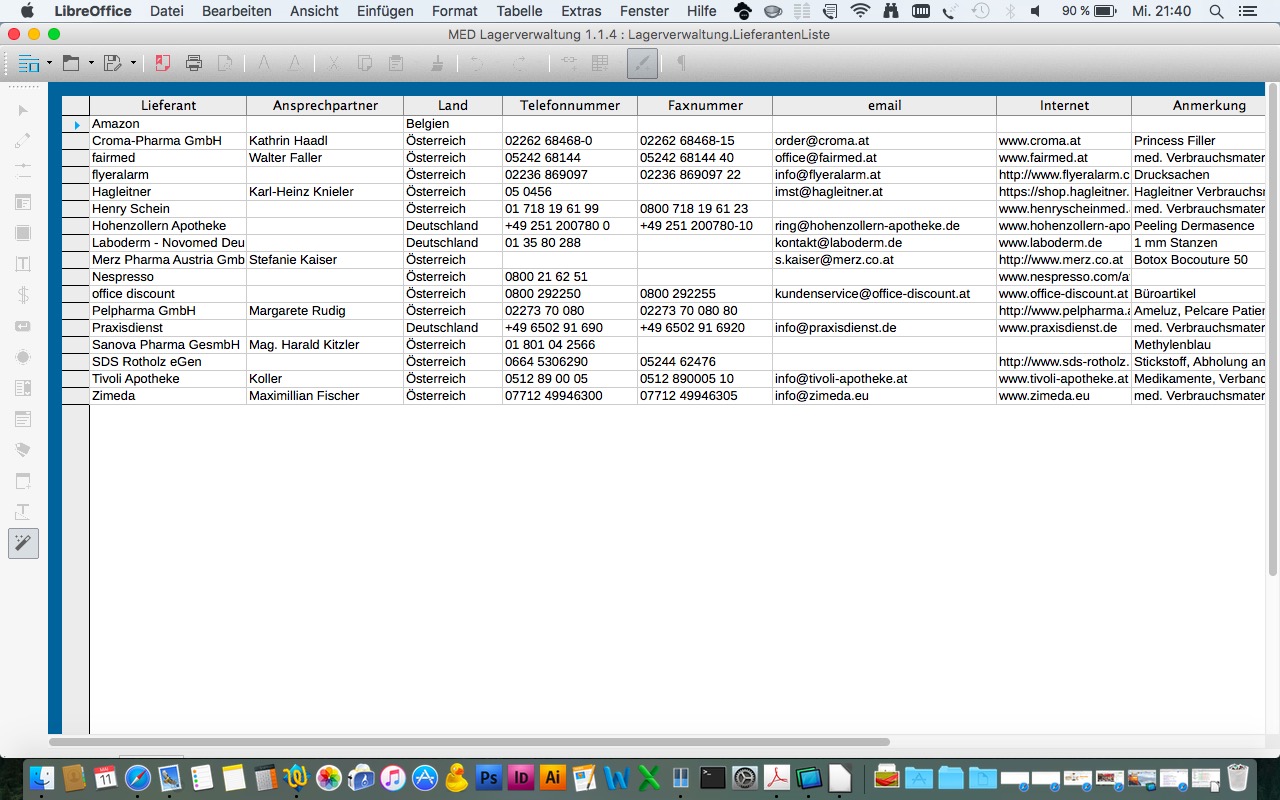Open Terminal from the Dock
The image size is (1280, 800).
click(713, 778)
